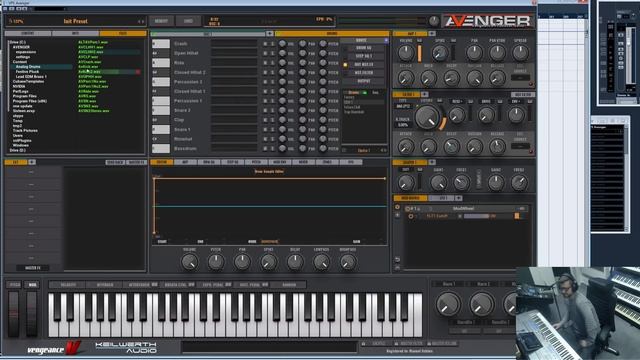Click the top icon left of the mod matrix list
The image size is (640, 360).
pos(398,207)
